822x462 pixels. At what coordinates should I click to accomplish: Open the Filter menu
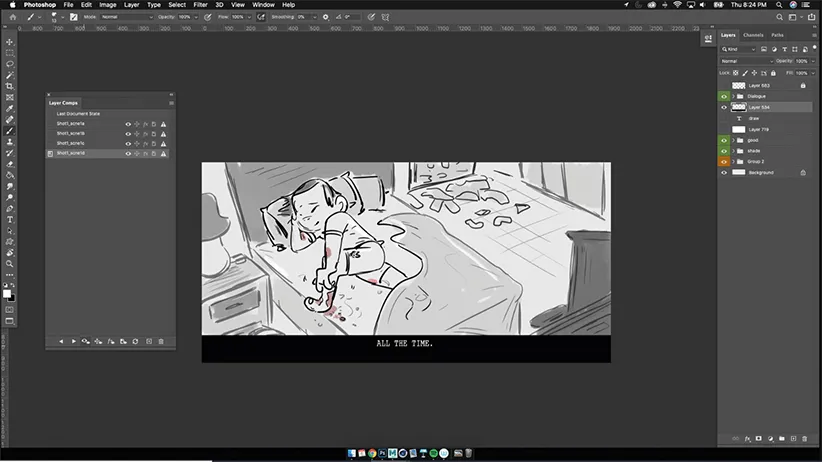tap(200, 5)
